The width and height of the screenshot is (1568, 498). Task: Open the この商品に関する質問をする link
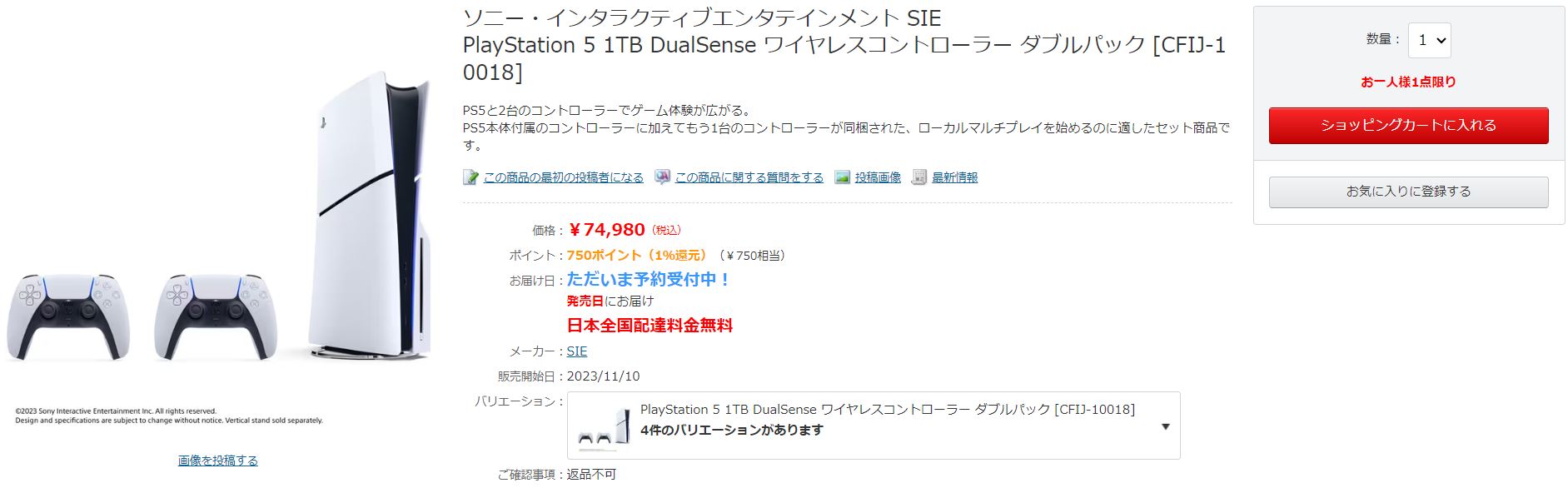pos(749,177)
